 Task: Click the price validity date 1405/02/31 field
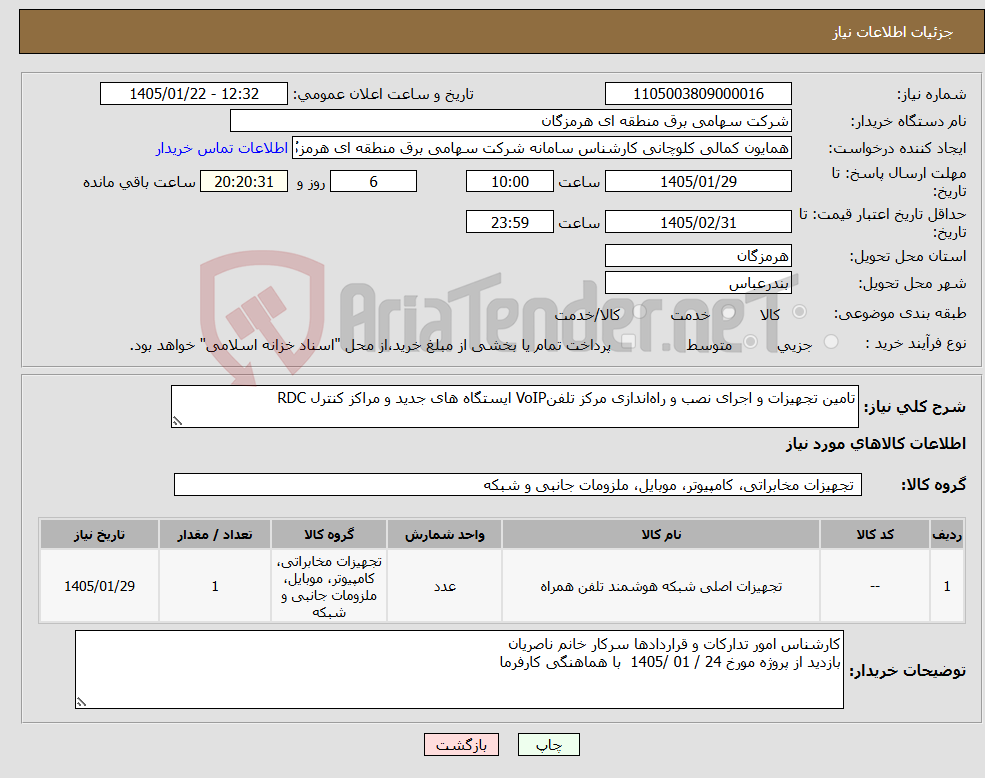(x=698, y=222)
